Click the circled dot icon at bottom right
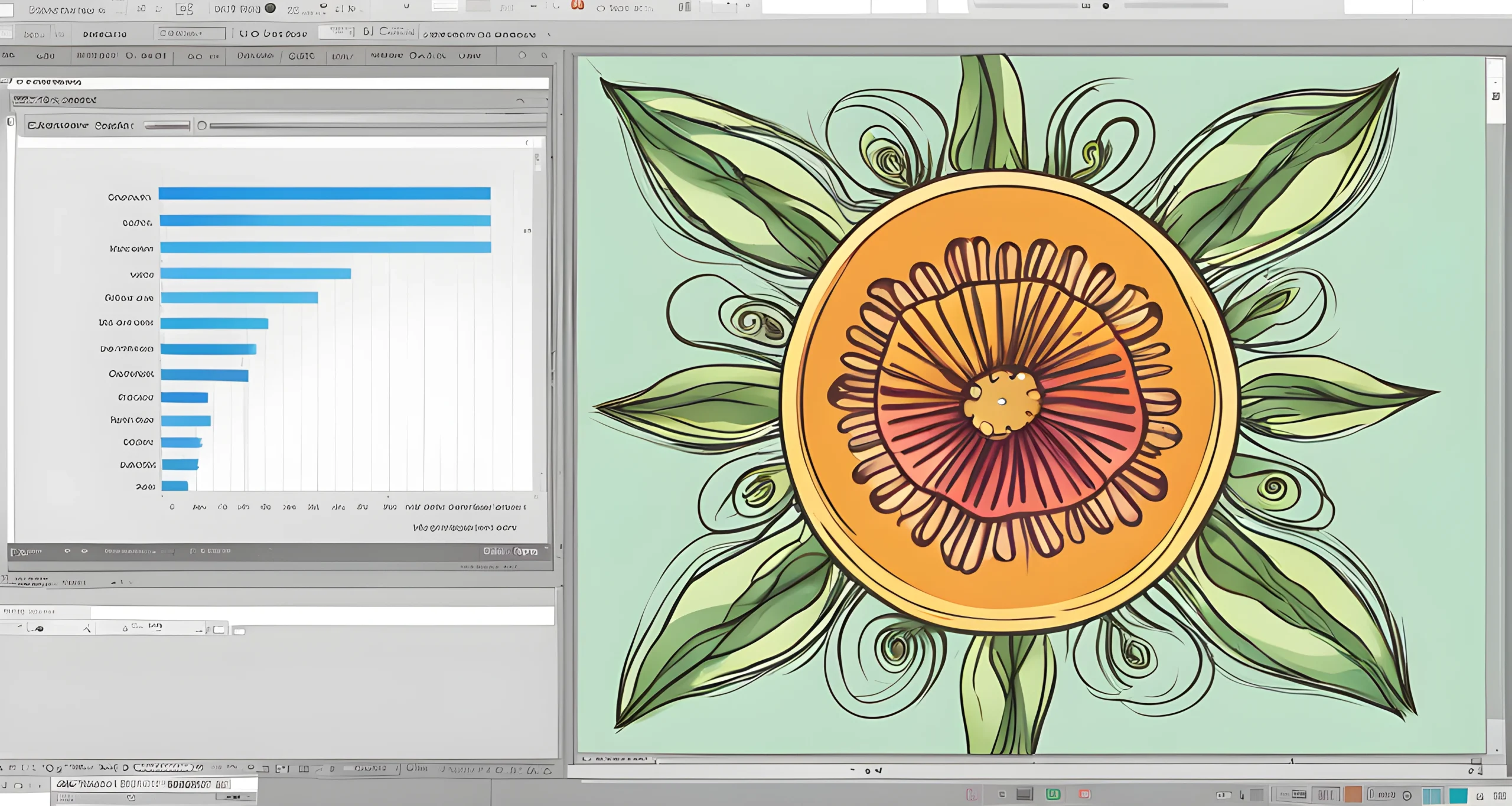1512x806 pixels. click(x=1407, y=795)
